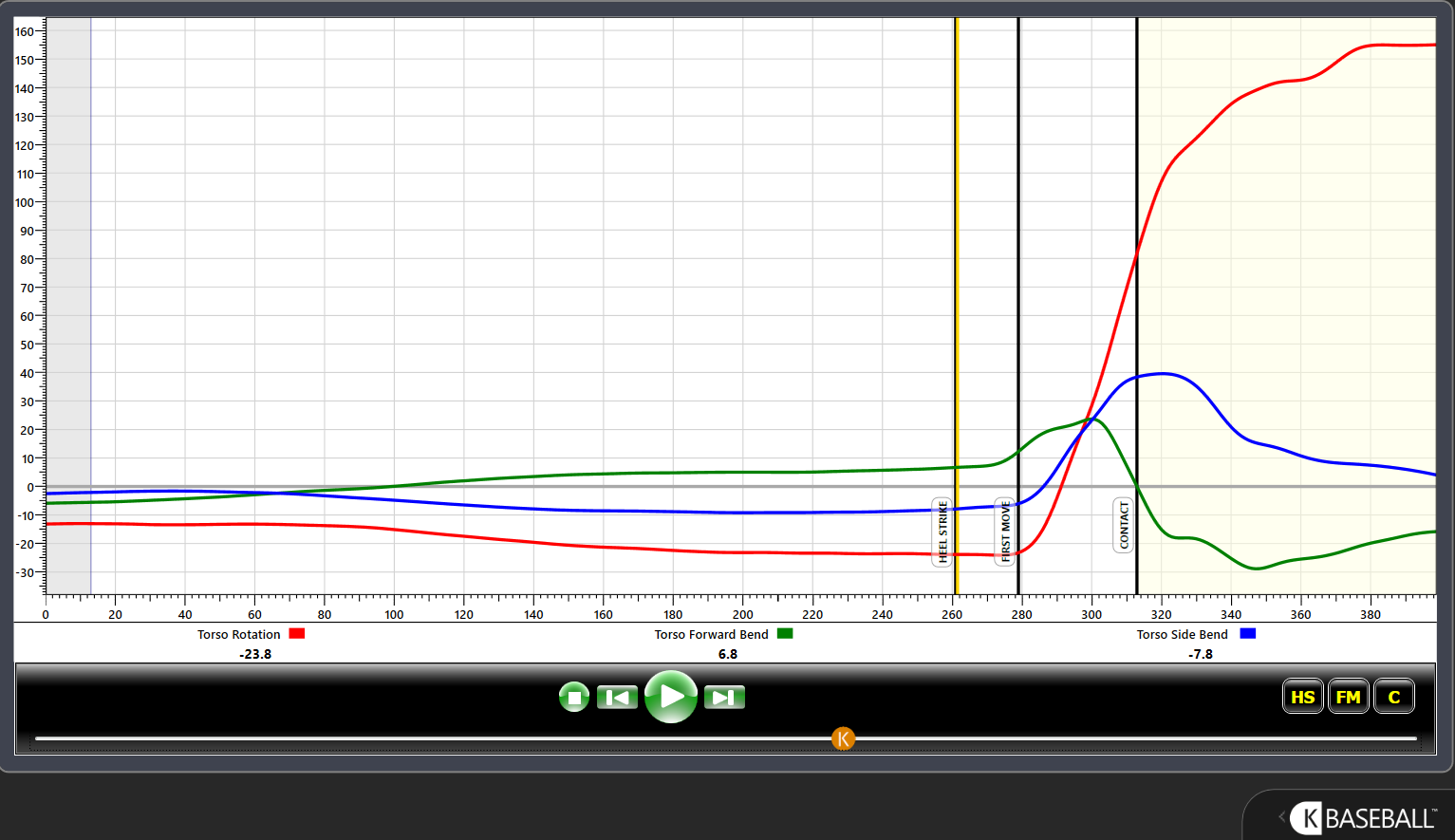Click the Torso Rotation legend label
This screenshot has height=840, width=1455.
coord(239,634)
